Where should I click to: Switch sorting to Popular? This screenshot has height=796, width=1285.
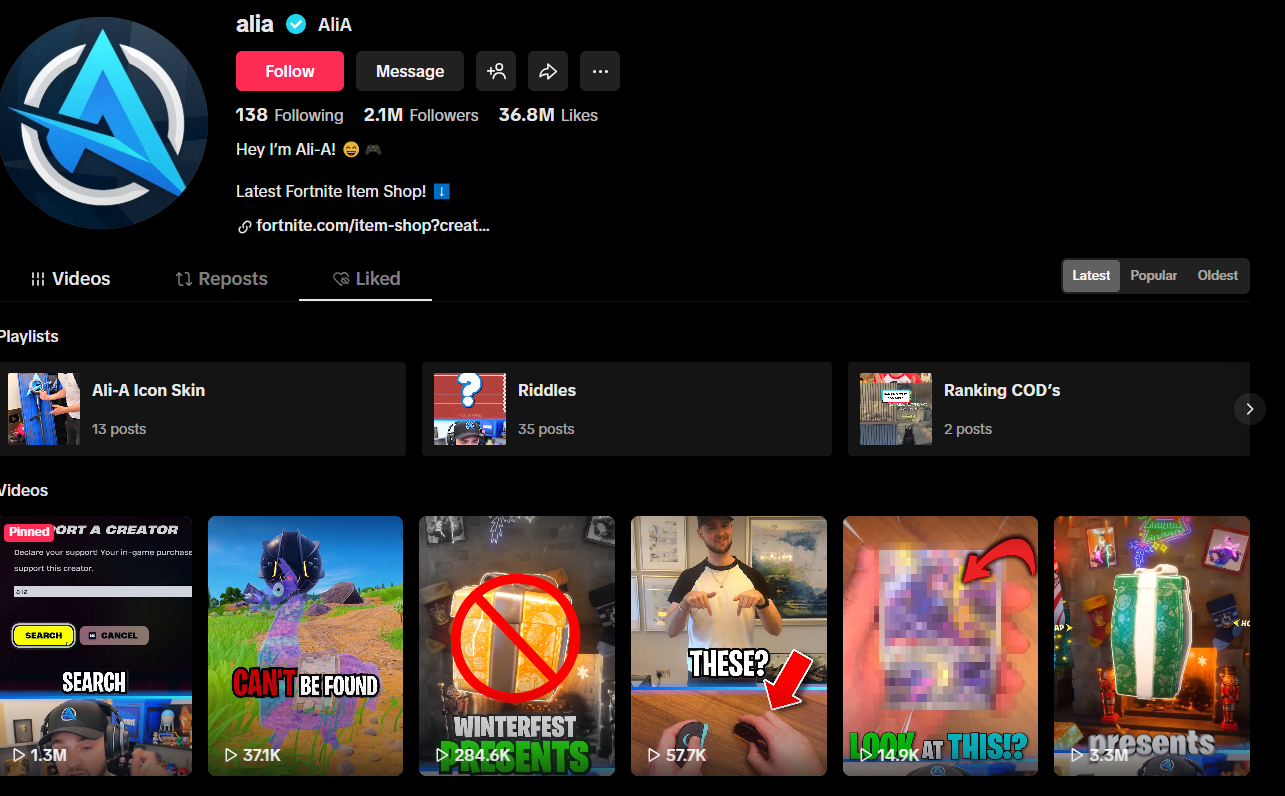coord(1153,275)
